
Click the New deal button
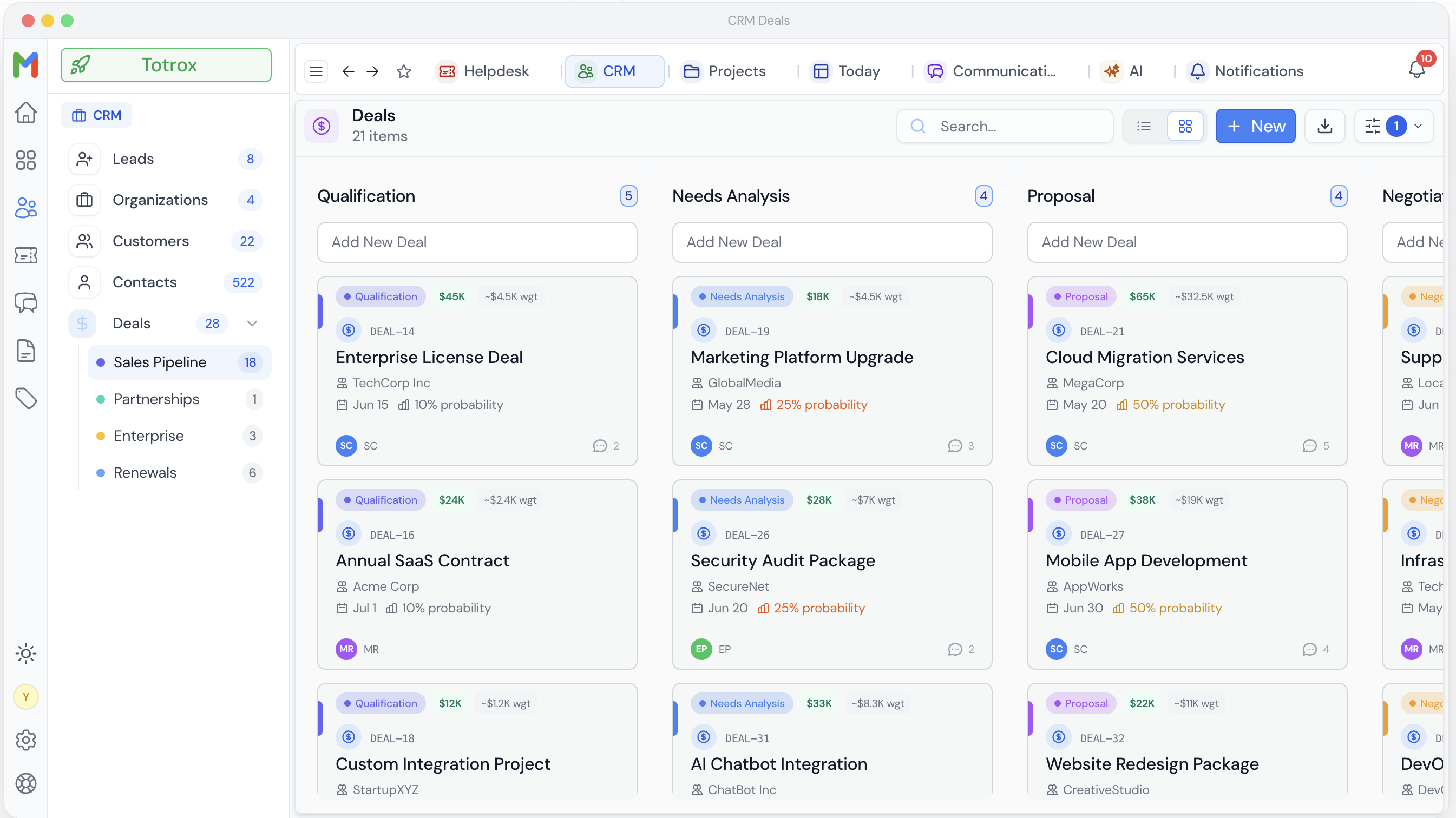pos(1255,126)
